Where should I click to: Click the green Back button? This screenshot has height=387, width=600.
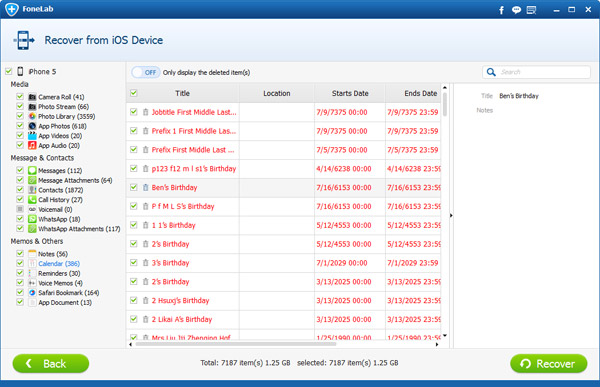(x=51, y=363)
